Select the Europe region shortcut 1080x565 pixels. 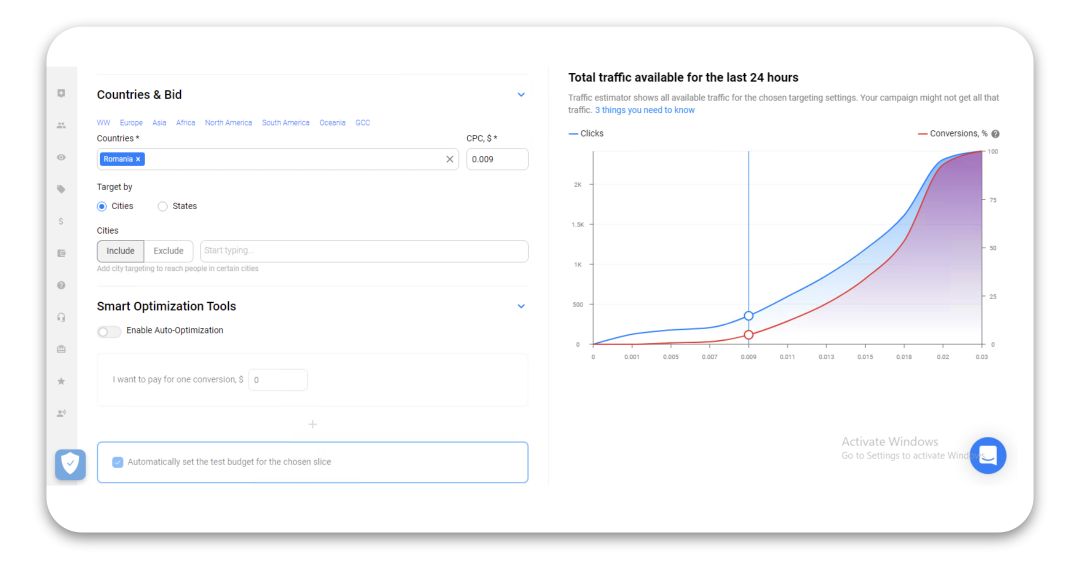[x=131, y=123]
